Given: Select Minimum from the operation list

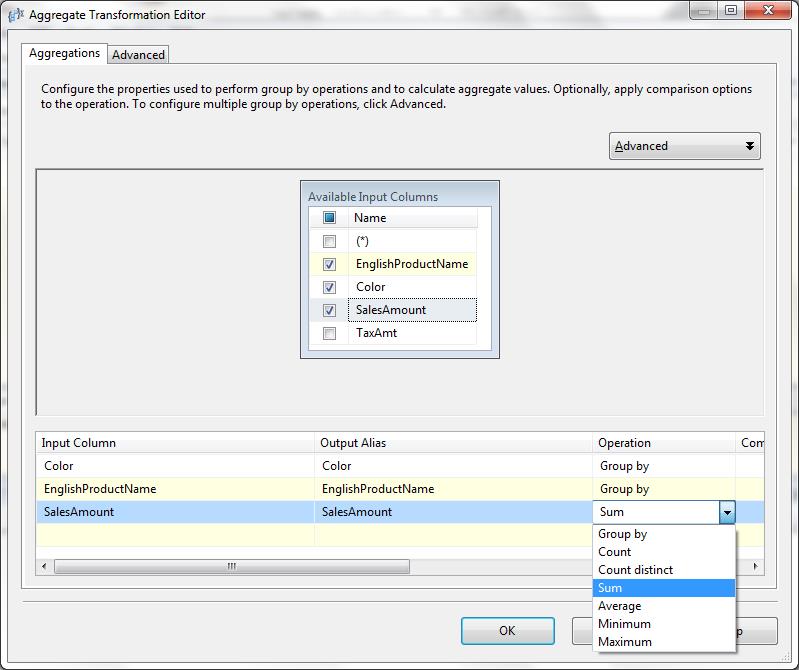Looking at the screenshot, I should [624, 624].
